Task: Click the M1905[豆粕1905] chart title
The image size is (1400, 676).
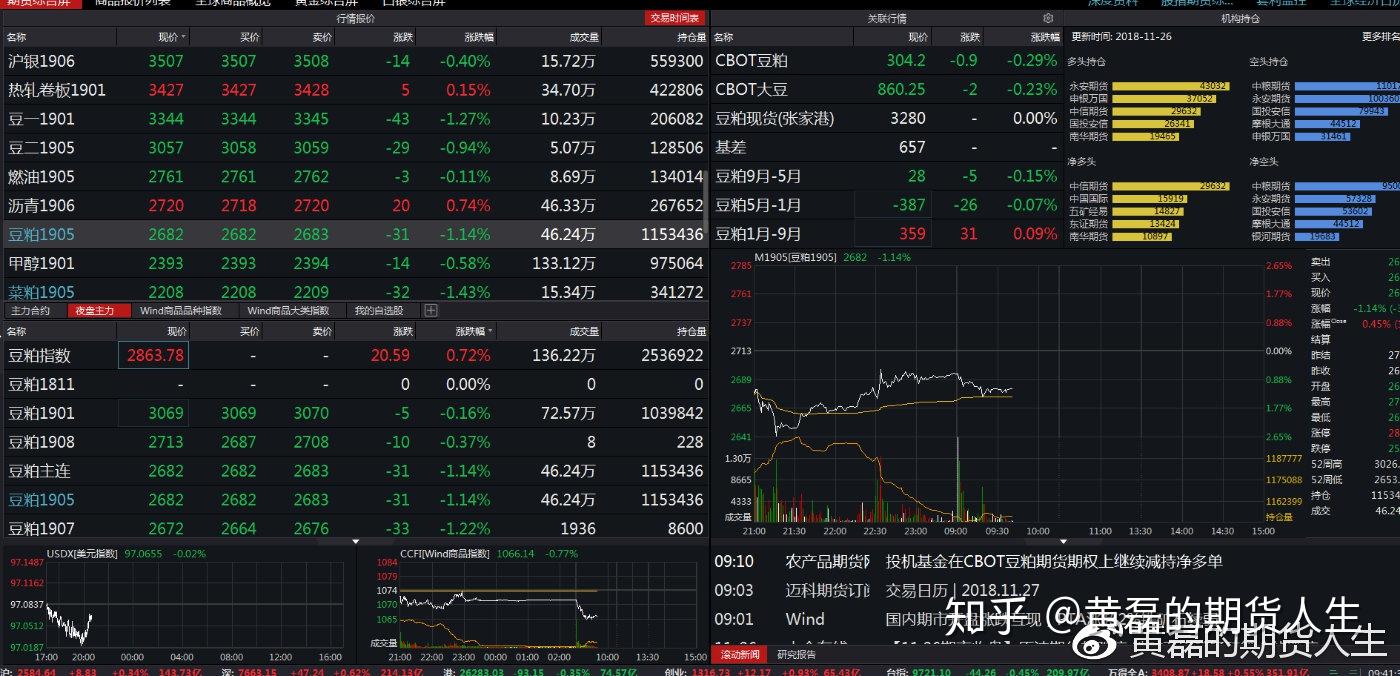Action: [796, 257]
